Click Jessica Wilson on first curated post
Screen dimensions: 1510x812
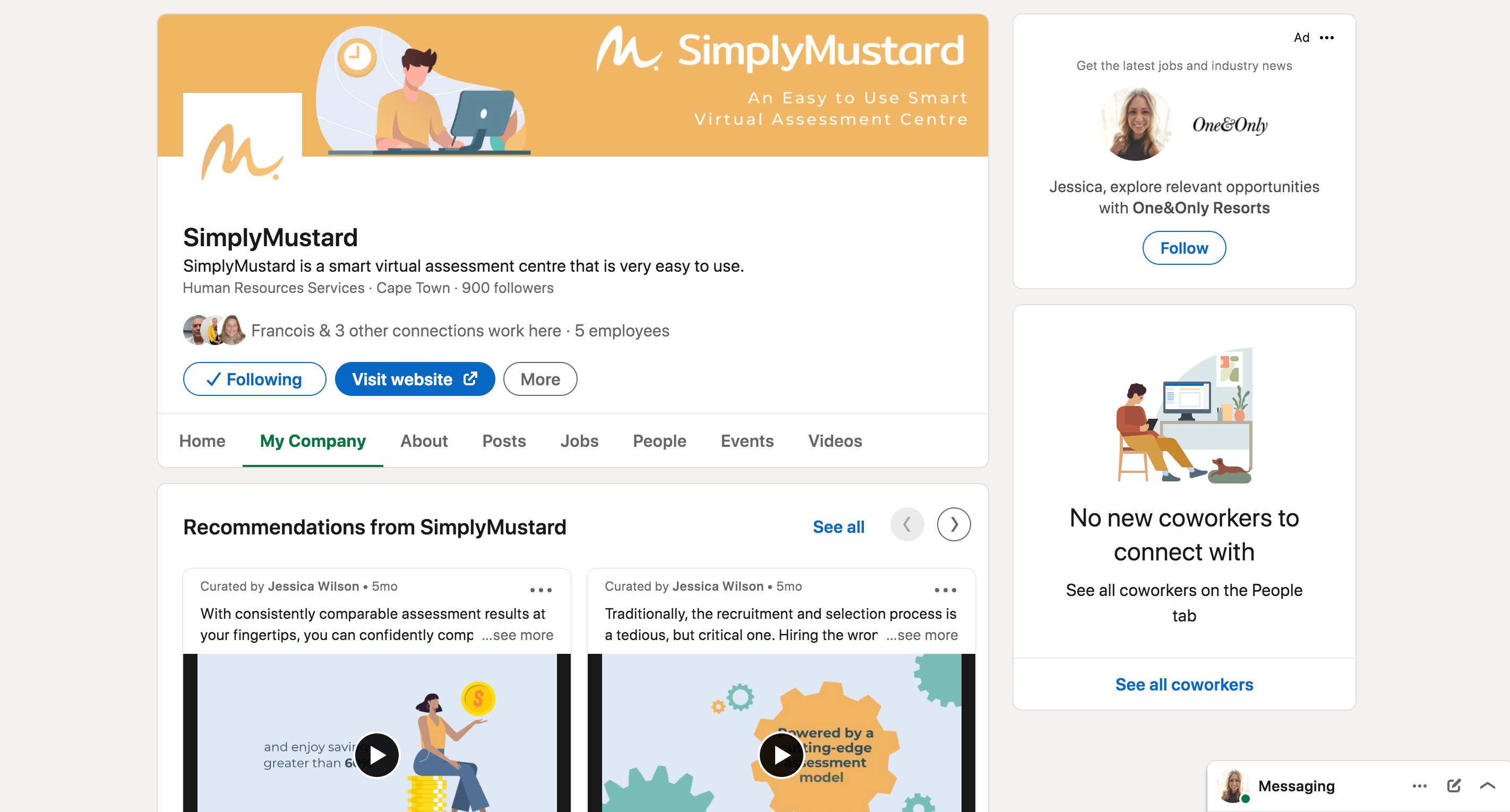pos(313,586)
